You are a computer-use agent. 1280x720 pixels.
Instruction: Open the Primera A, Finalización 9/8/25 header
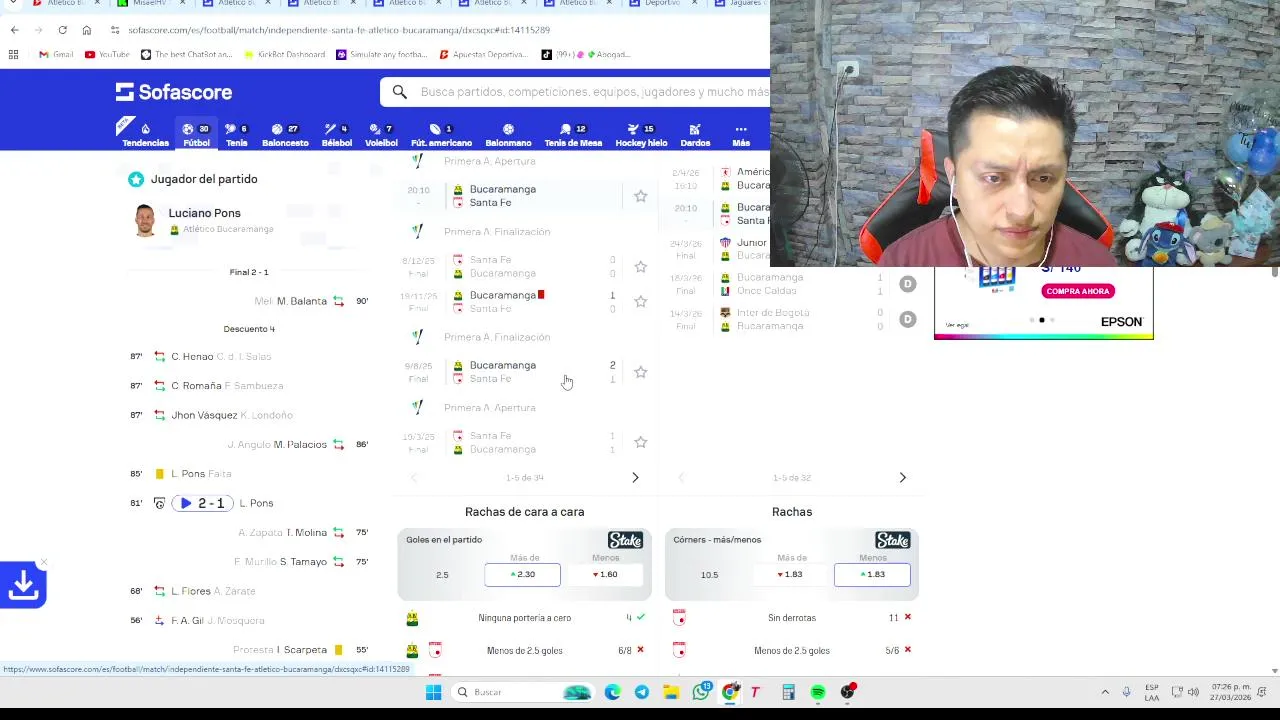[496, 337]
